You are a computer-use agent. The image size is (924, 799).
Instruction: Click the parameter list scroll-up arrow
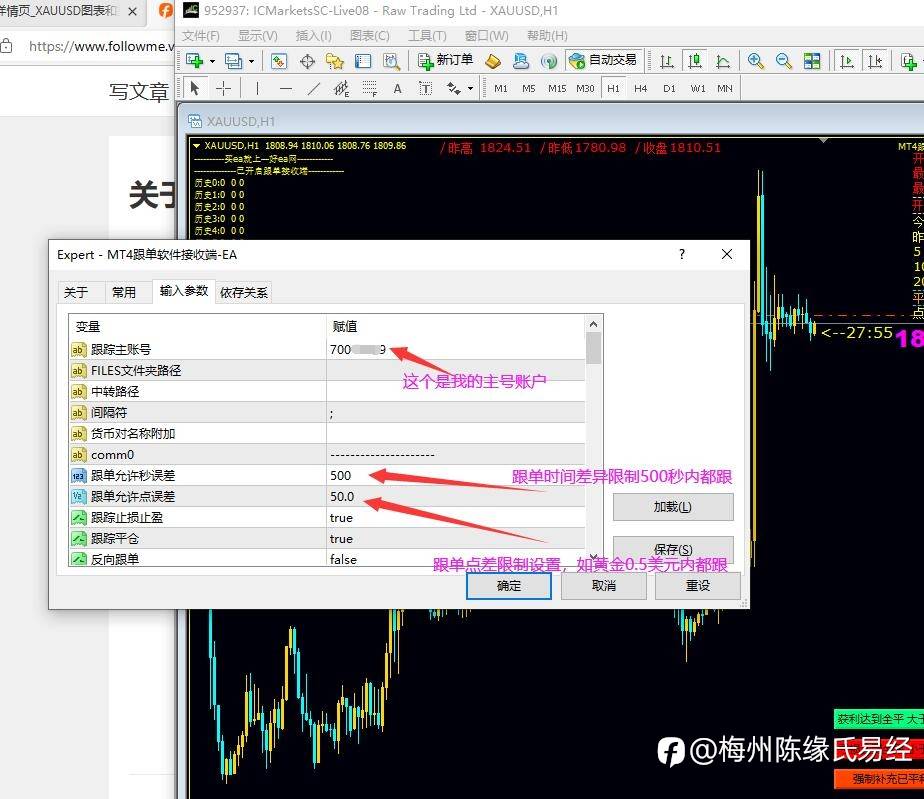pyautogui.click(x=593, y=324)
